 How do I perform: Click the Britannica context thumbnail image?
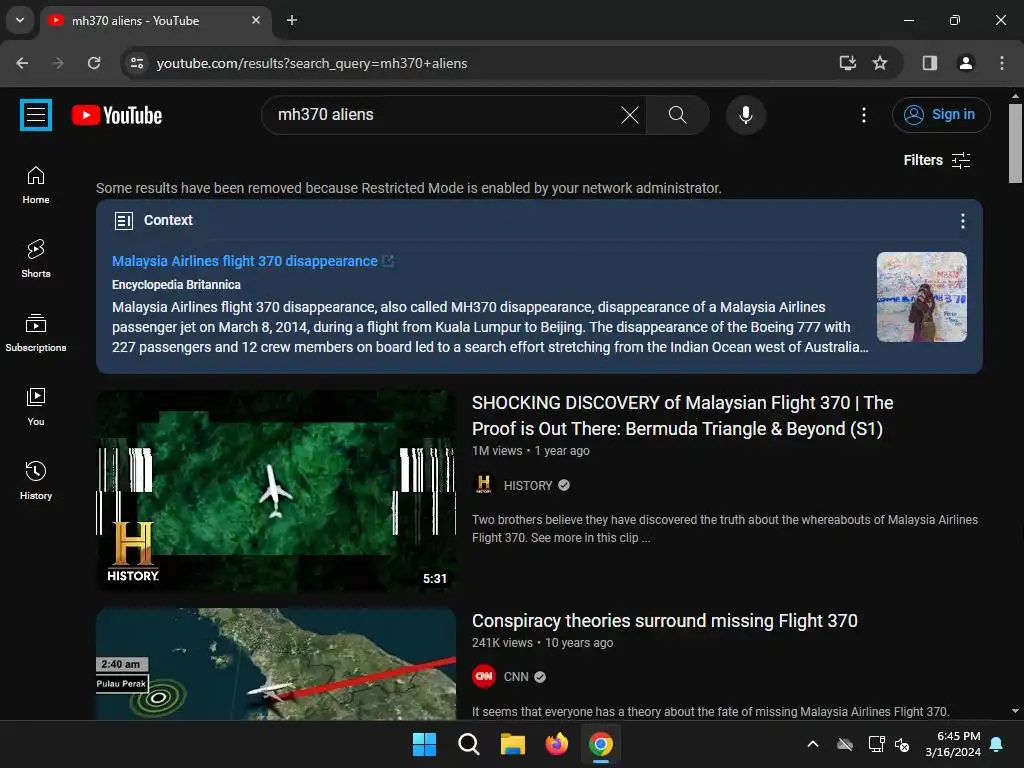[921, 297]
